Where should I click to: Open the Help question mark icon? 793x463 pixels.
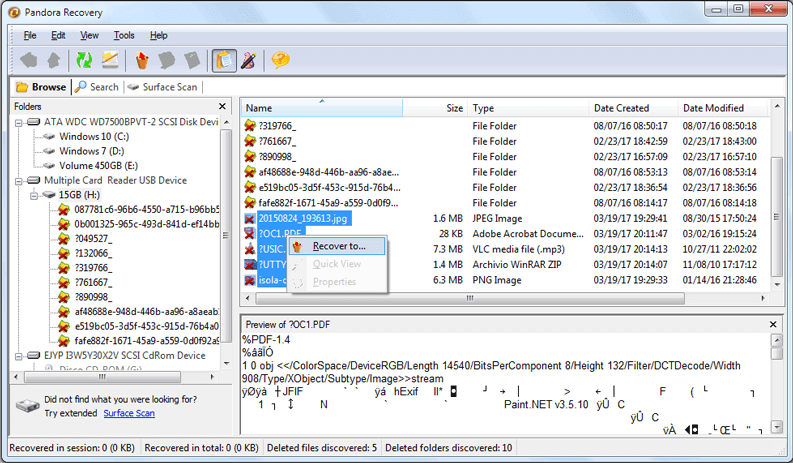tap(280, 60)
